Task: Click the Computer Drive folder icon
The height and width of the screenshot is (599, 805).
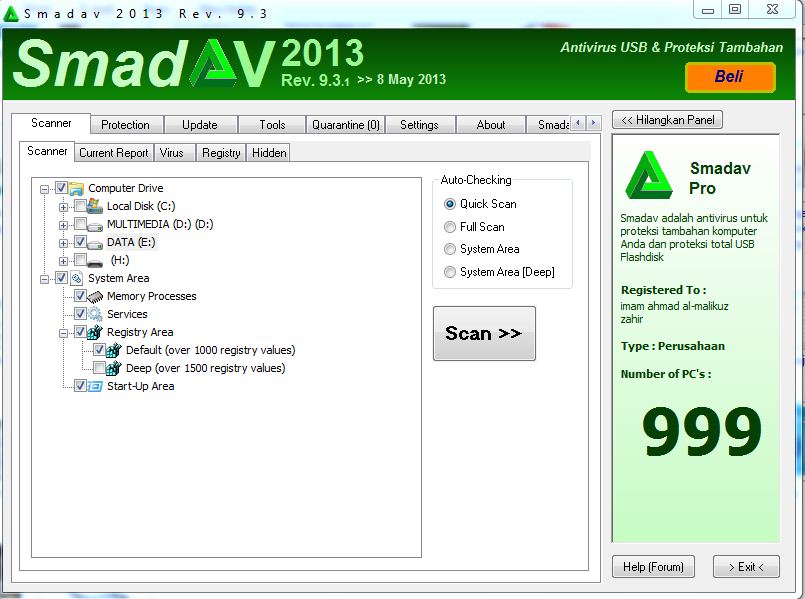Action: (x=76, y=188)
